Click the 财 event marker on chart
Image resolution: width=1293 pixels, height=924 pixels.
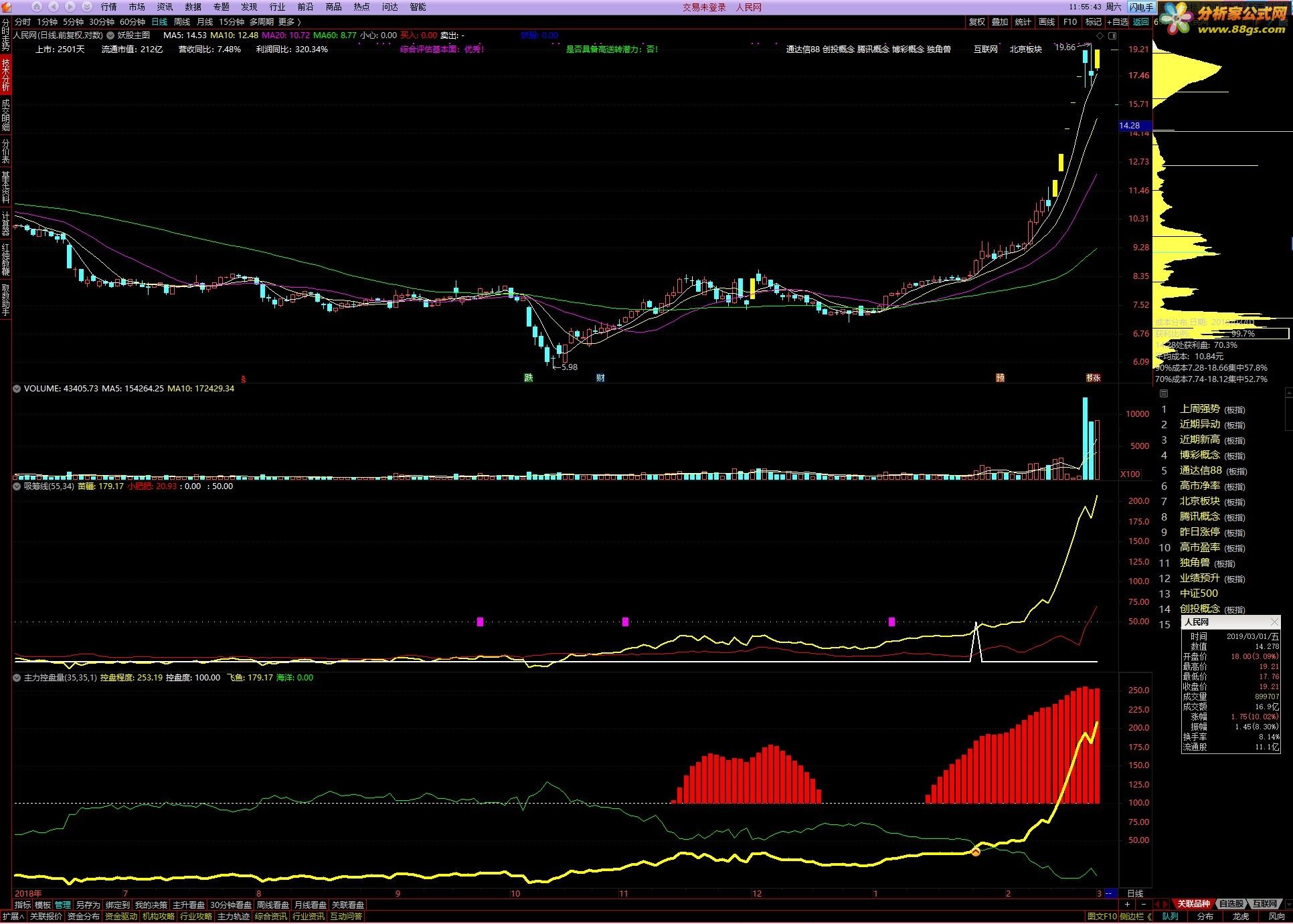[600, 378]
